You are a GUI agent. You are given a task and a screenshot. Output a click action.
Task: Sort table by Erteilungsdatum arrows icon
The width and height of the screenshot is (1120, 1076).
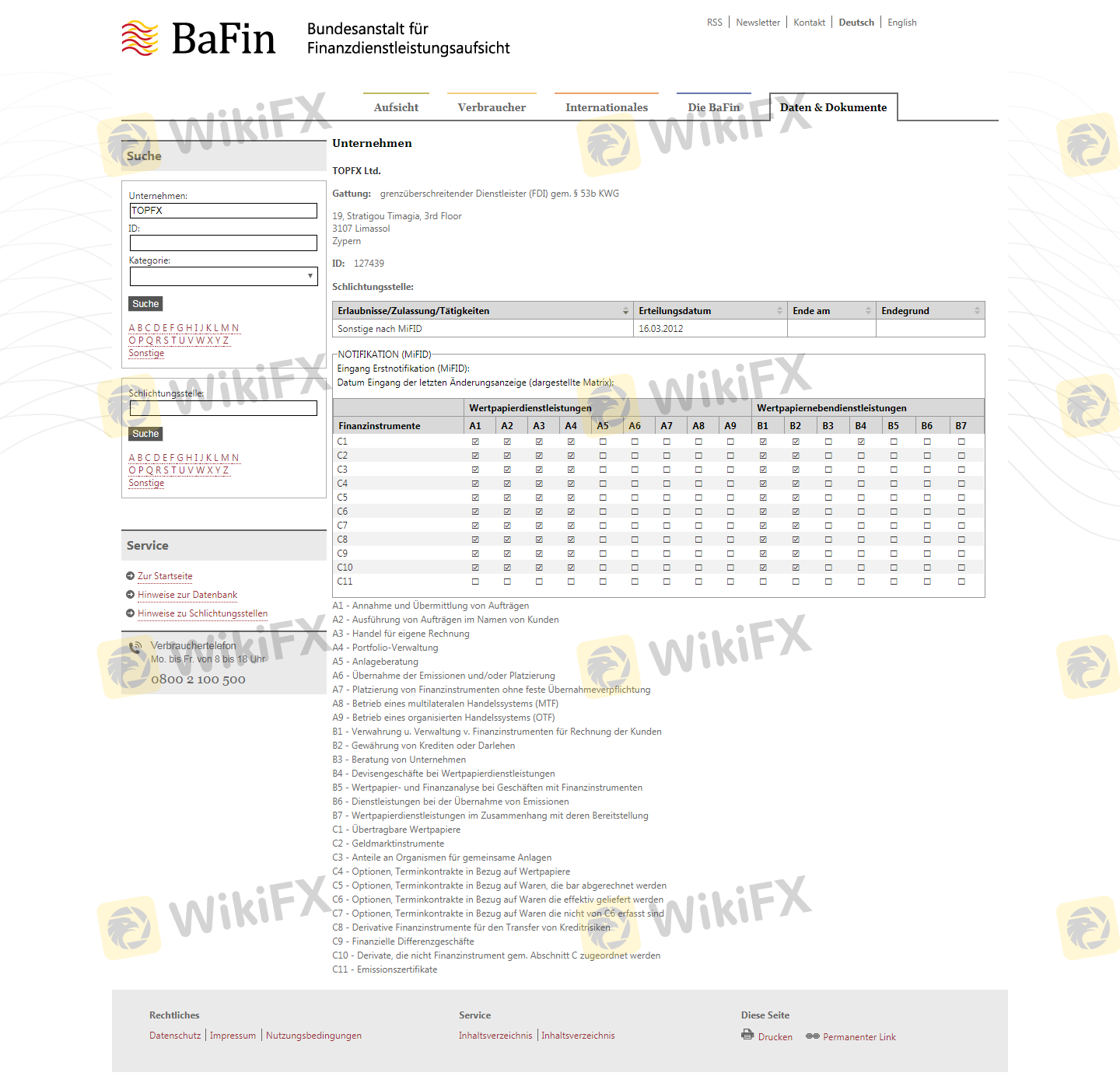[x=779, y=311]
